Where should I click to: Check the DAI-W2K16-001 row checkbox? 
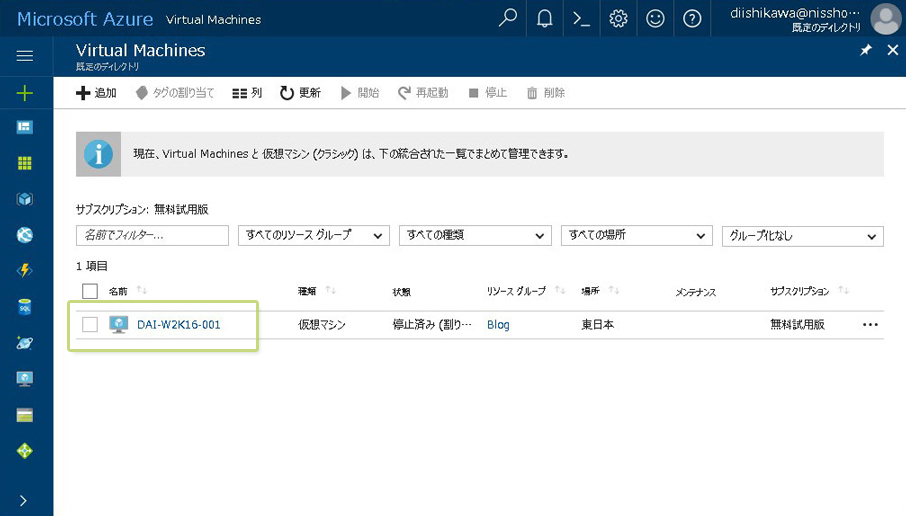coord(90,324)
